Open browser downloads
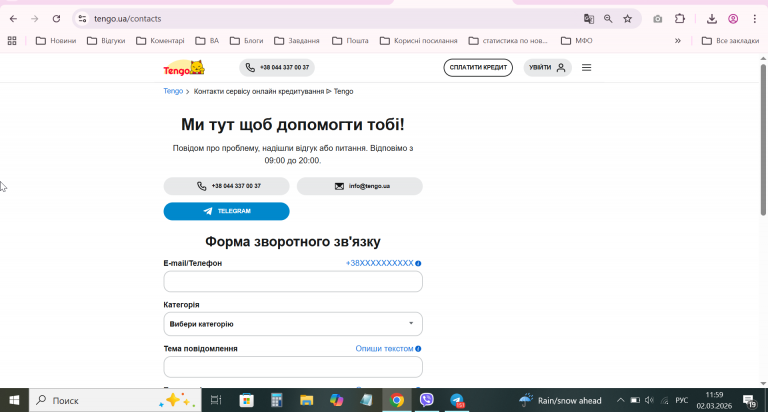768x412 pixels. [x=712, y=19]
